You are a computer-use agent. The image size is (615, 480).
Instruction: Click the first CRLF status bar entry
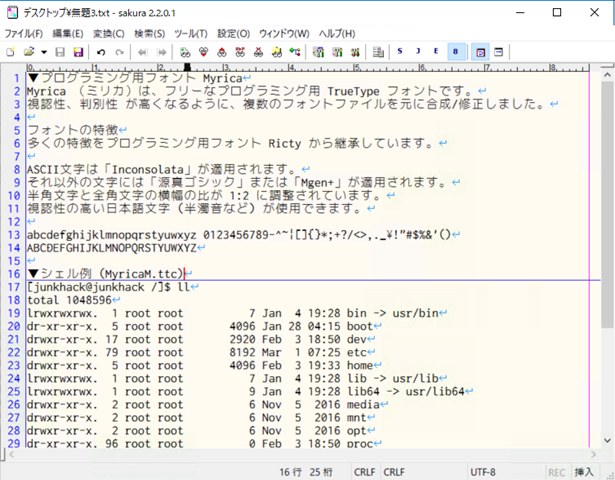(364, 472)
